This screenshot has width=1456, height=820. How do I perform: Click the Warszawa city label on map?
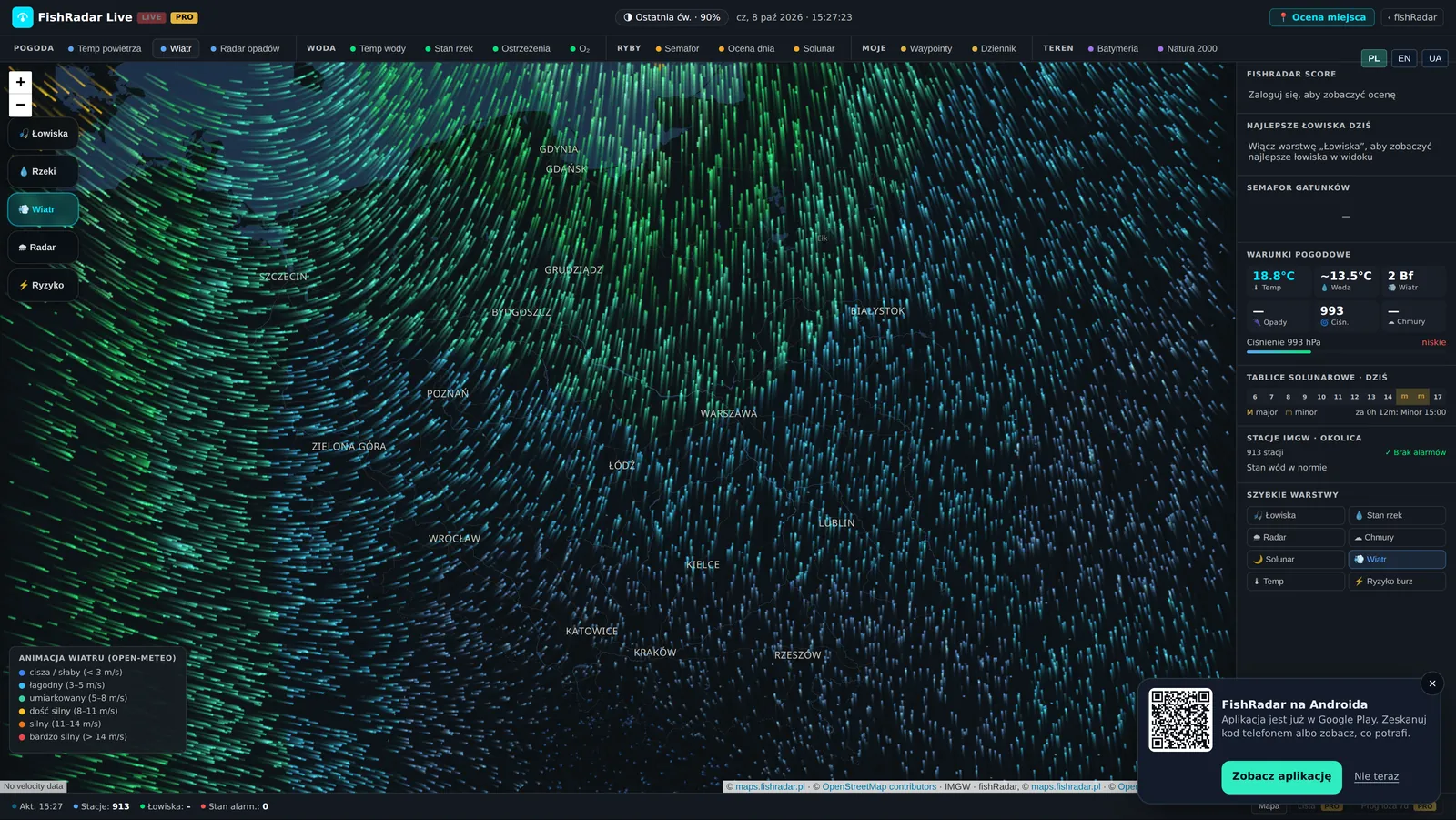729,413
